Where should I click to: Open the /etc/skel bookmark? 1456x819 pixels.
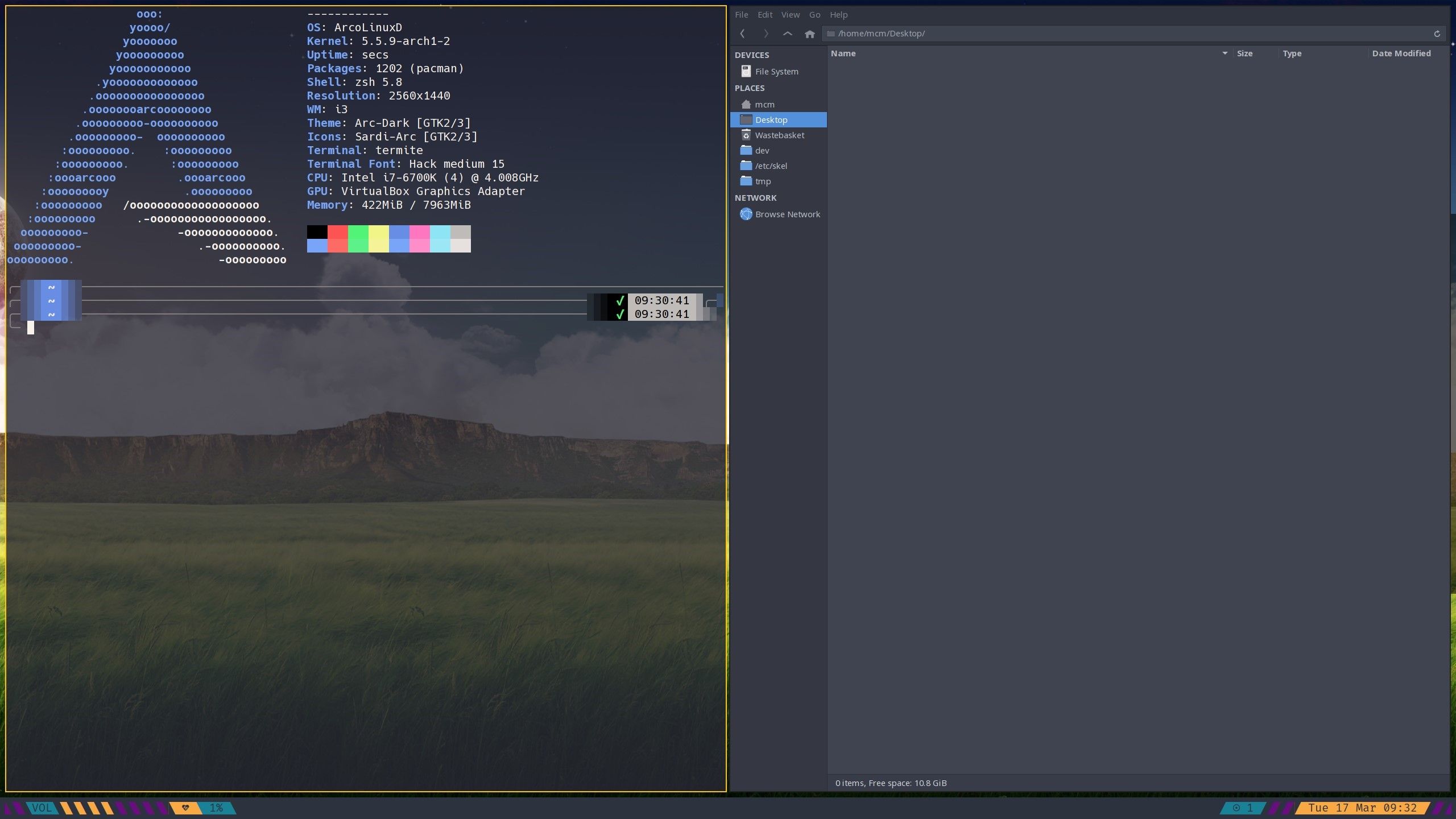coord(771,166)
